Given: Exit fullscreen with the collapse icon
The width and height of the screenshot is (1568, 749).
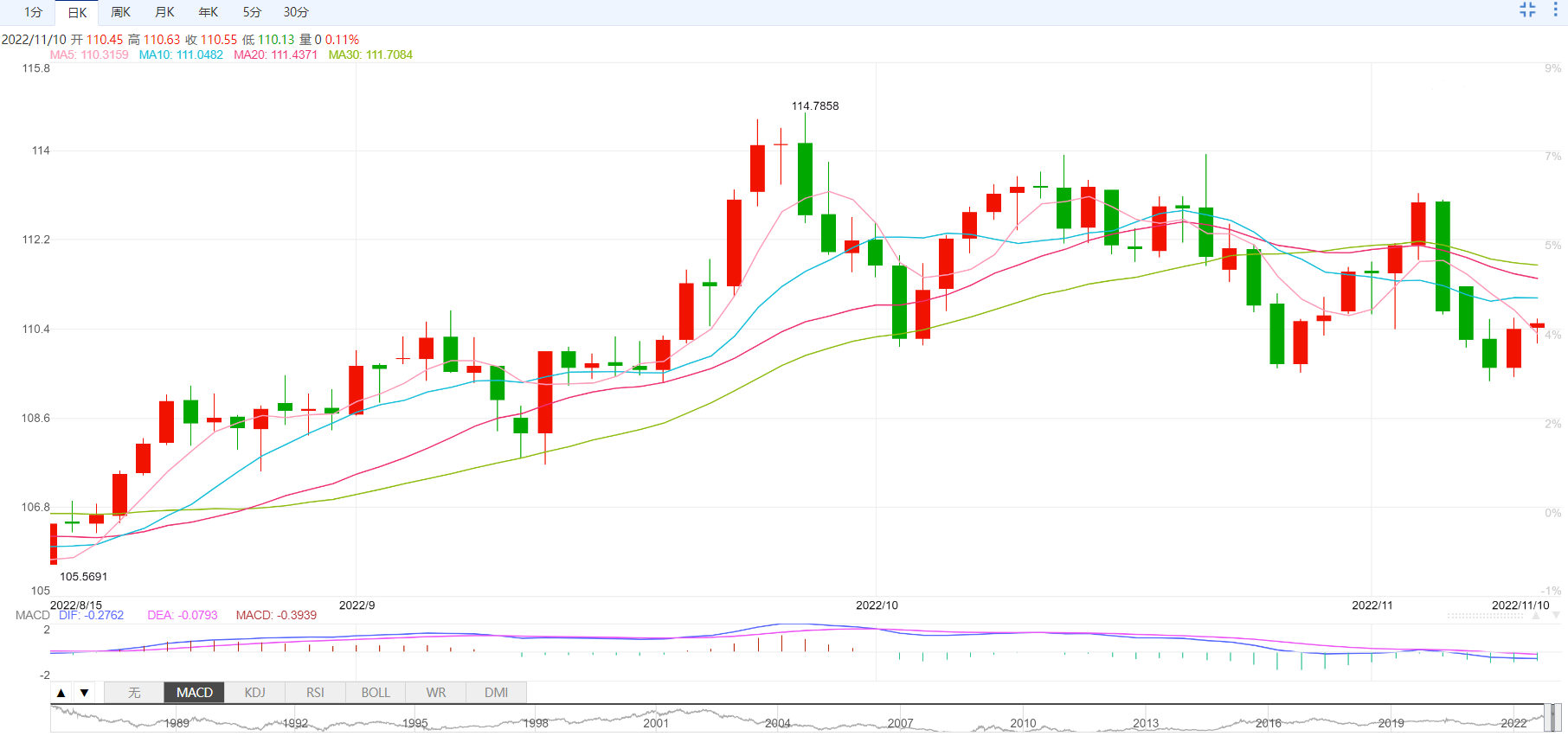Looking at the screenshot, I should click(1527, 10).
